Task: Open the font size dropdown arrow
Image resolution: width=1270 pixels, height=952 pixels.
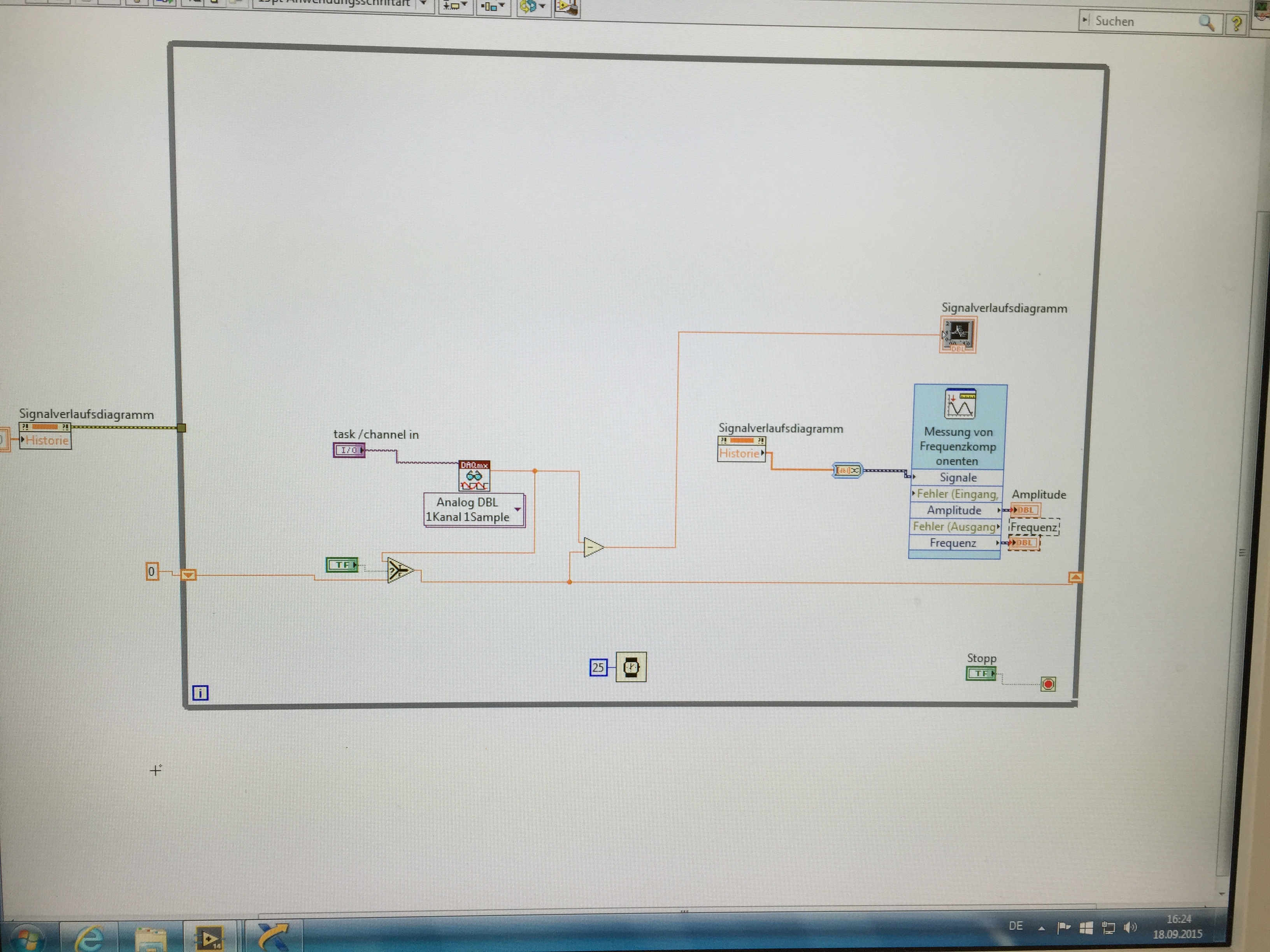Action: point(424,5)
